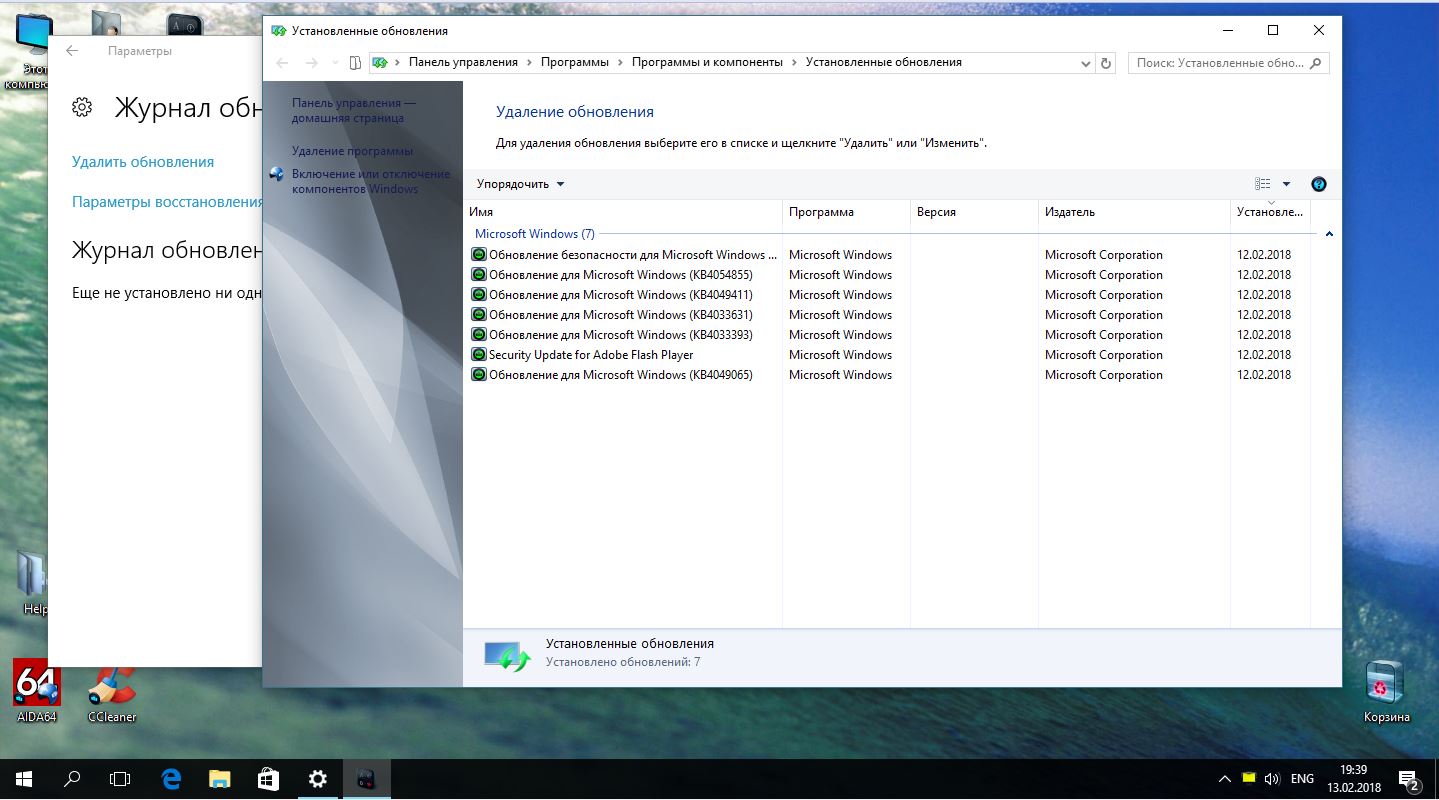
Task: Click the back arrow in Параметры window
Action: pos(72,51)
